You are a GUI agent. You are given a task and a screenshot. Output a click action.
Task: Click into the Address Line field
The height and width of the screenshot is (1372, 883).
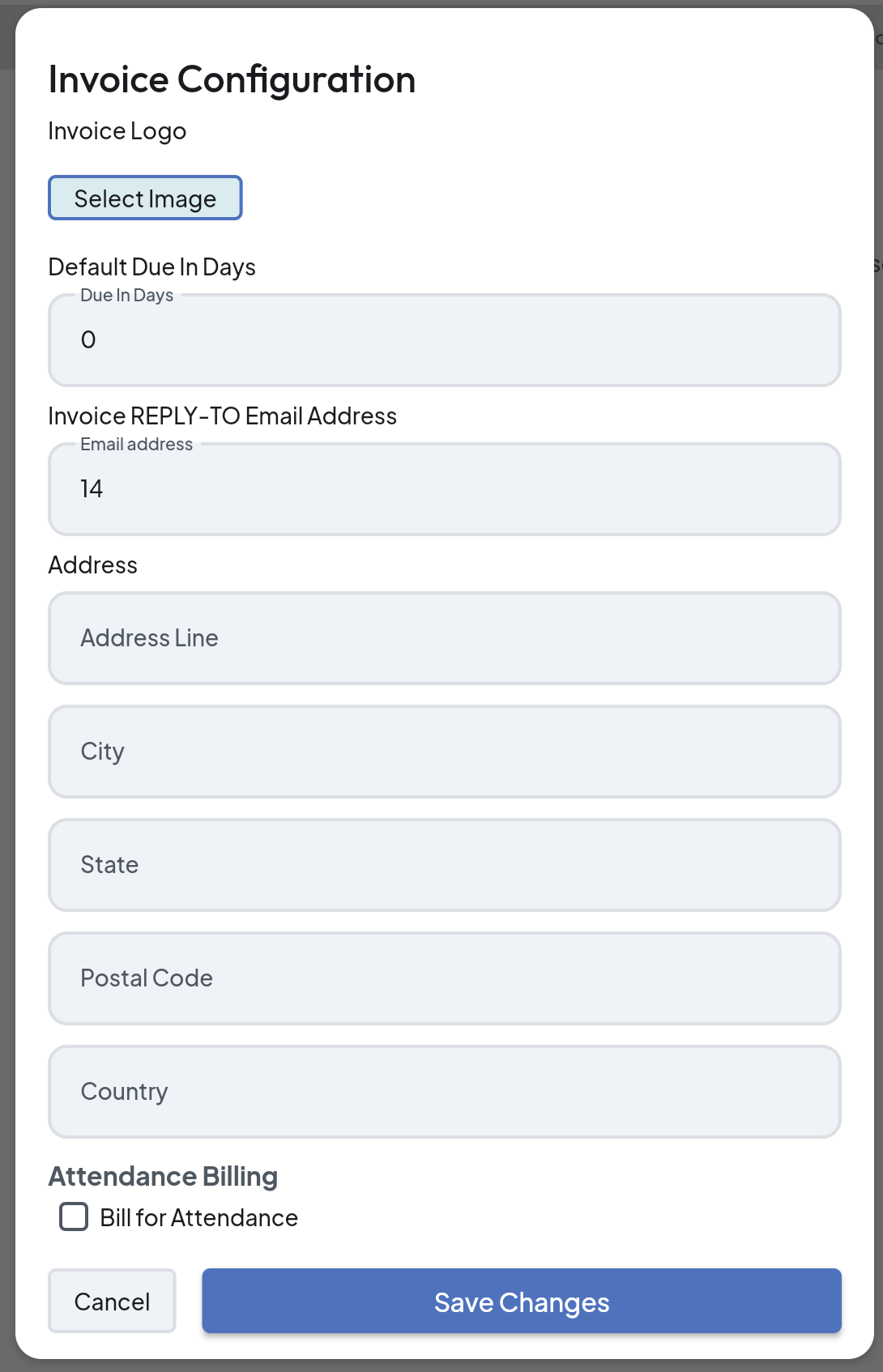click(x=444, y=638)
